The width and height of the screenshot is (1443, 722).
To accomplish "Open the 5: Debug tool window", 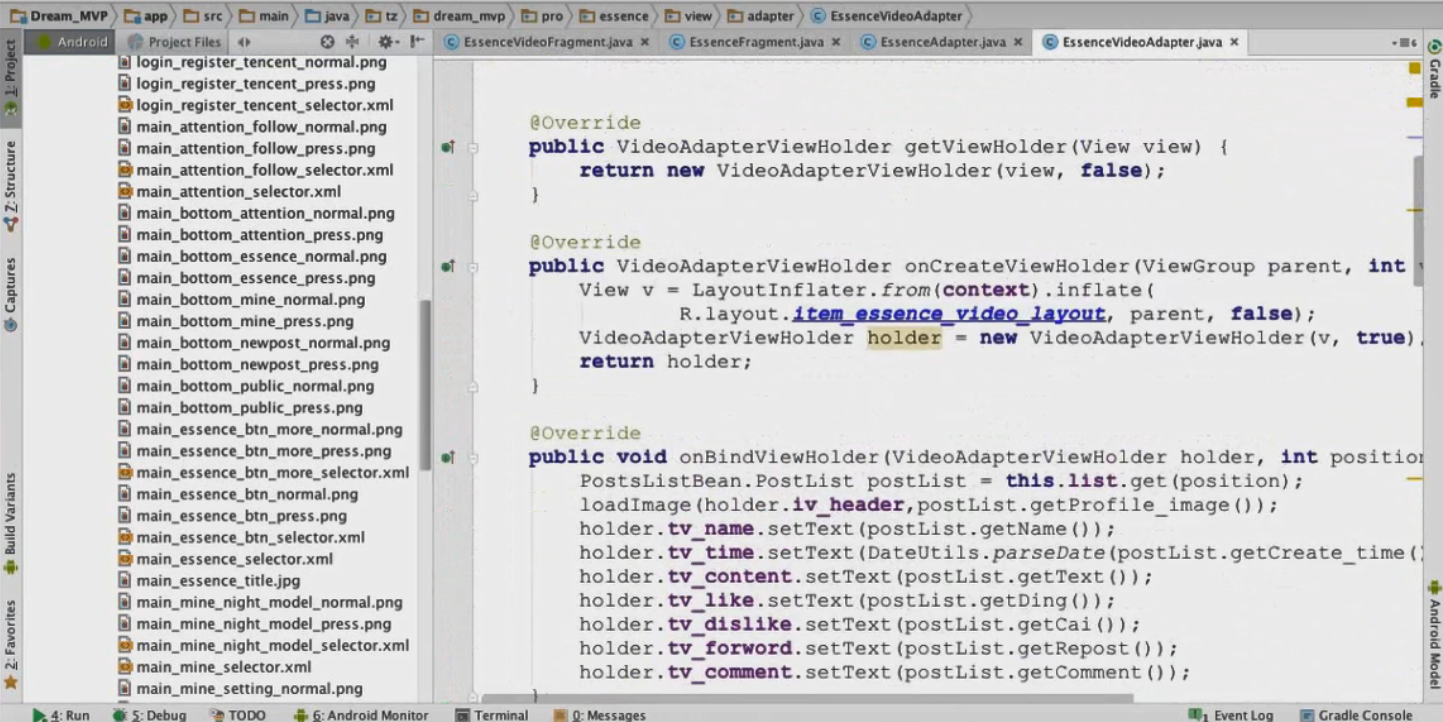I will tap(149, 715).
